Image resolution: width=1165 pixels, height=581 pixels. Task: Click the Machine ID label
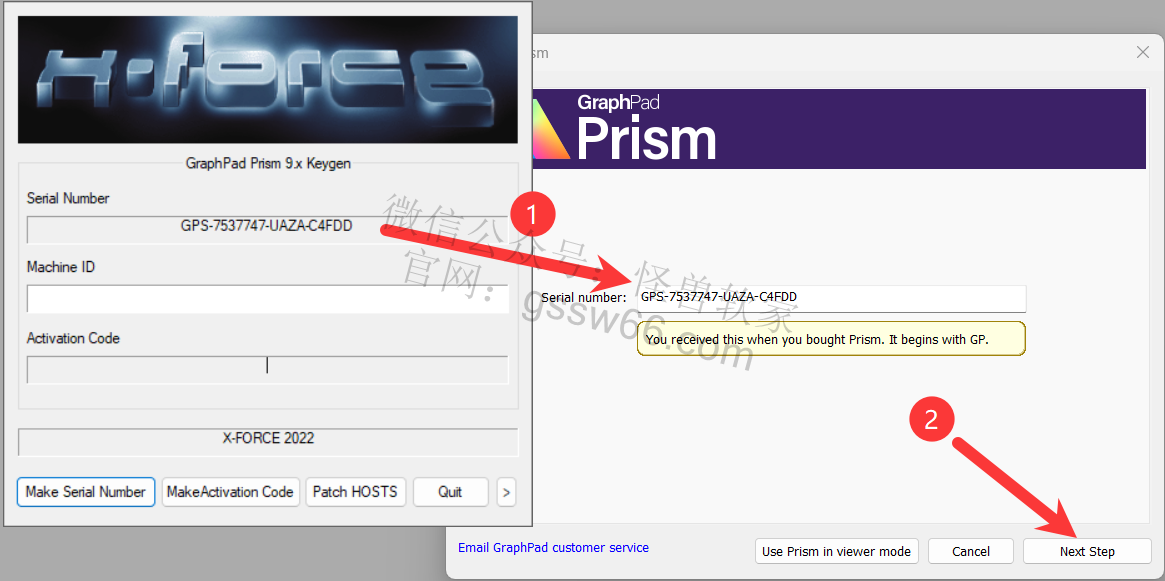pyautogui.click(x=61, y=267)
